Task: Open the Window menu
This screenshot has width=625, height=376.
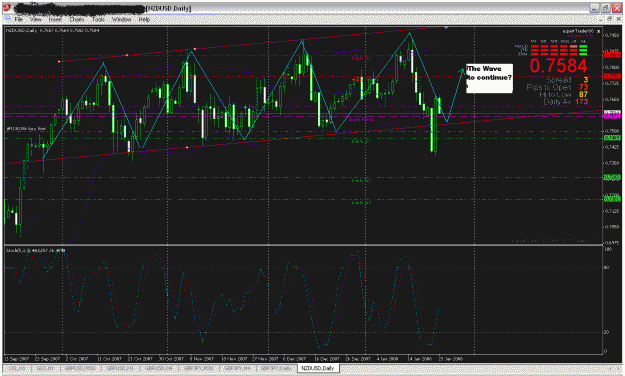Action: 122,19
